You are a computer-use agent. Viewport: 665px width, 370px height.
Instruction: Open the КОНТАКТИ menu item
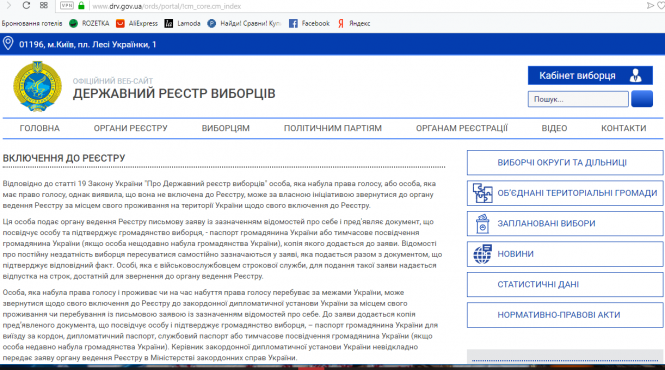(623, 128)
